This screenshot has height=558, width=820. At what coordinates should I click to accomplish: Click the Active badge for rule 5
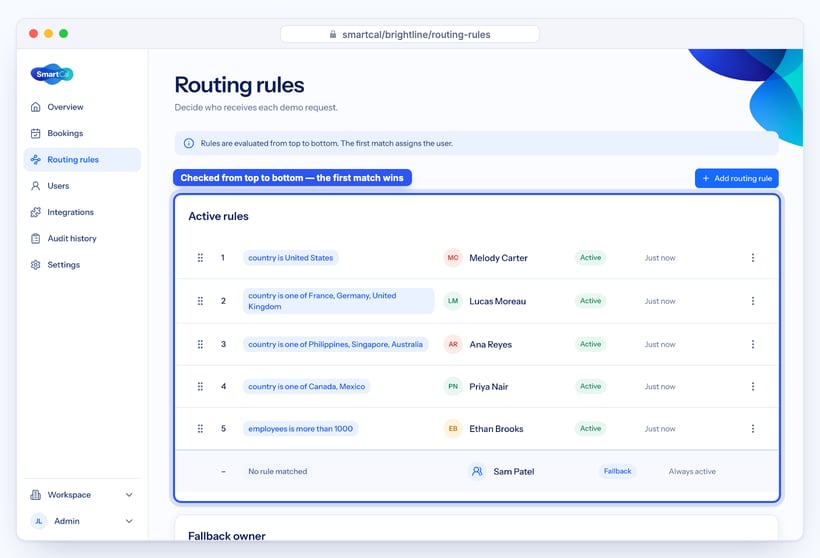click(x=590, y=429)
